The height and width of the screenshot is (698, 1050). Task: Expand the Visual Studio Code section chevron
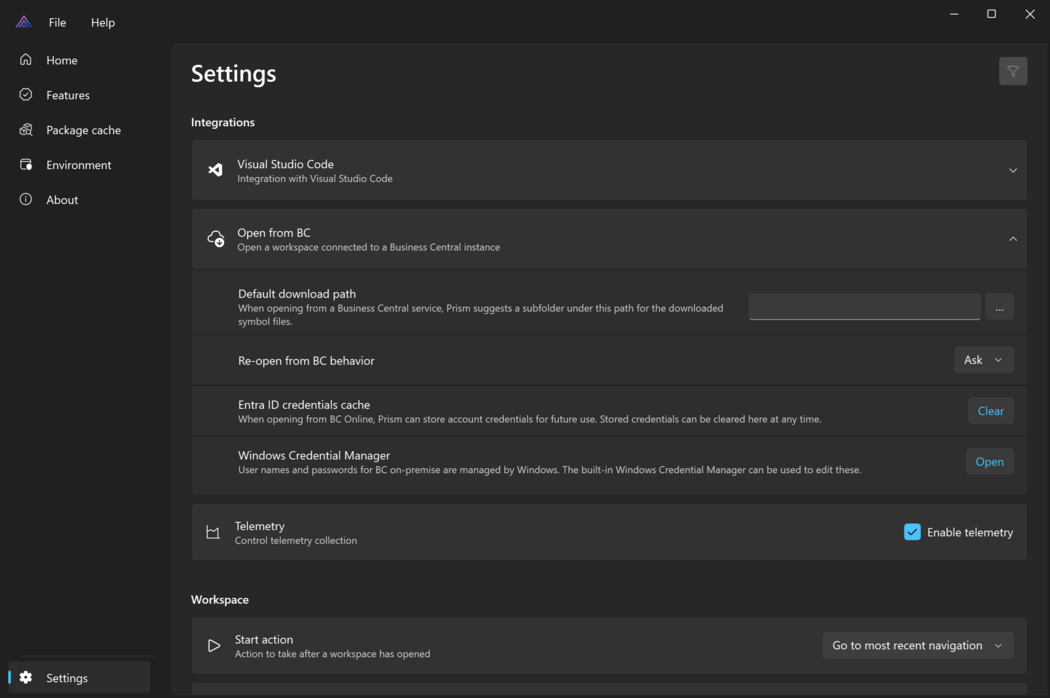tap(1012, 170)
